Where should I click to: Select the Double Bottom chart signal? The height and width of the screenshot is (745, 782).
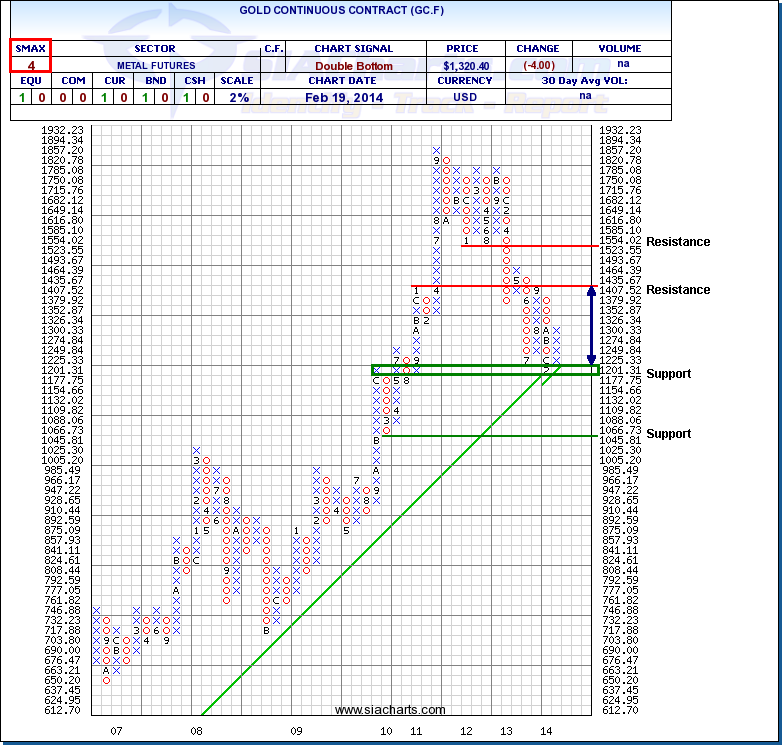[353, 65]
